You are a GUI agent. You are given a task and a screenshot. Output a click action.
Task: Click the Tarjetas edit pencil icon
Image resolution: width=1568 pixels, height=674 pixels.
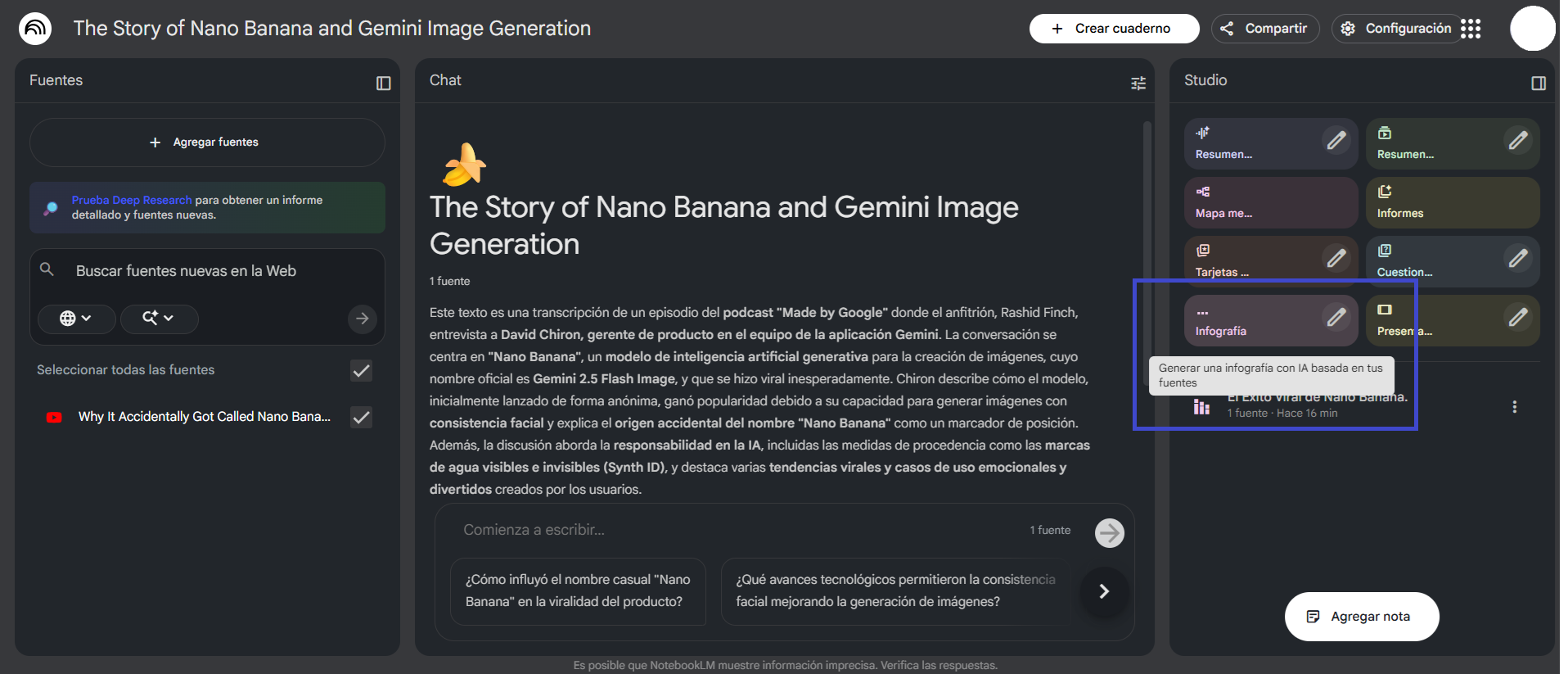tap(1336, 258)
